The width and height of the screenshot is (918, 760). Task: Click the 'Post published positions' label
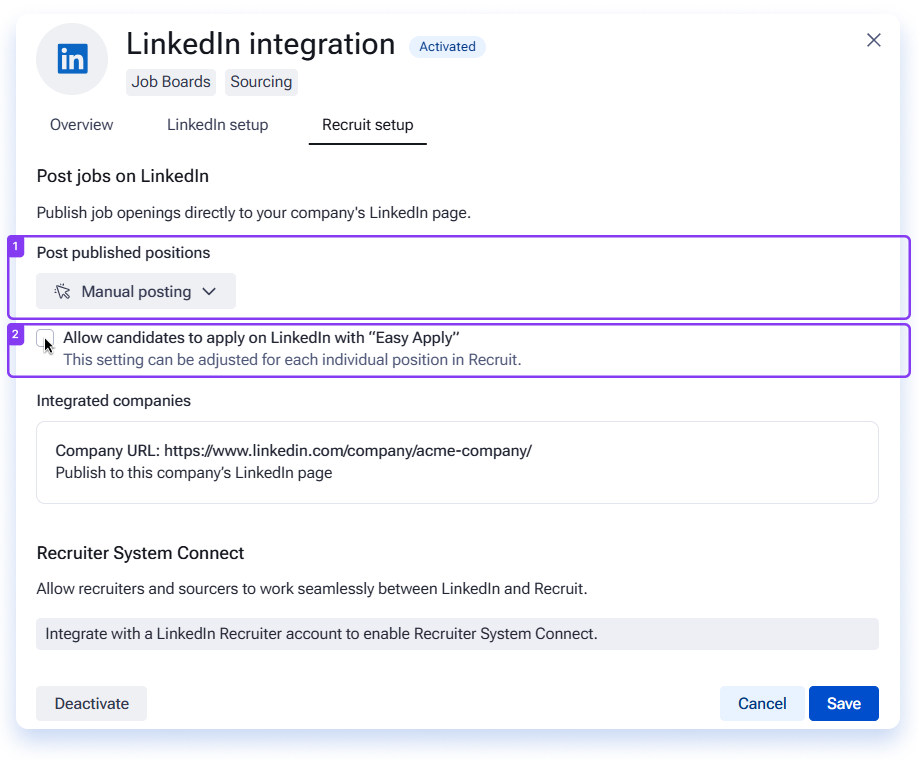[123, 252]
